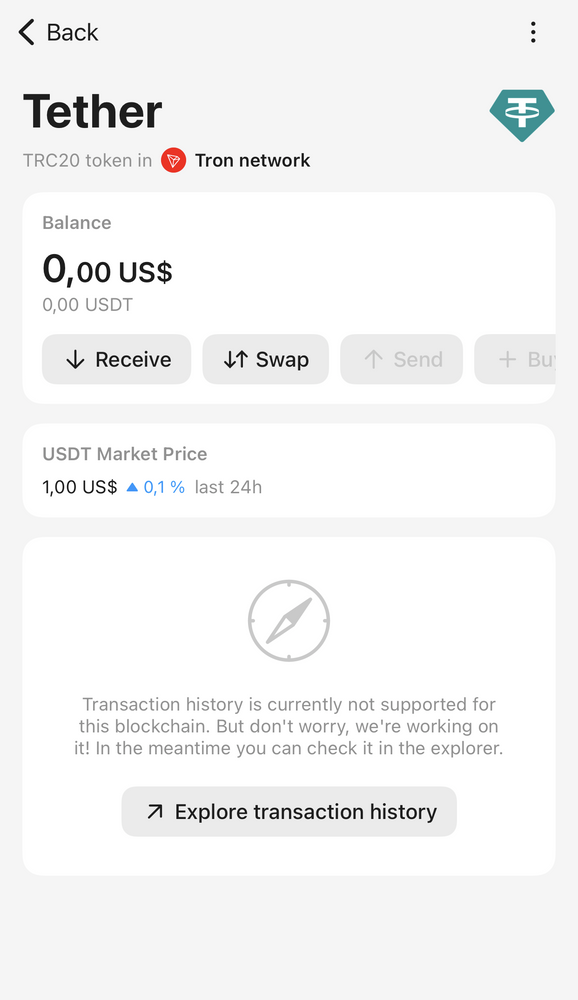Click the Tron network icon
Screen dimensions: 578x1000
[x=174, y=160]
